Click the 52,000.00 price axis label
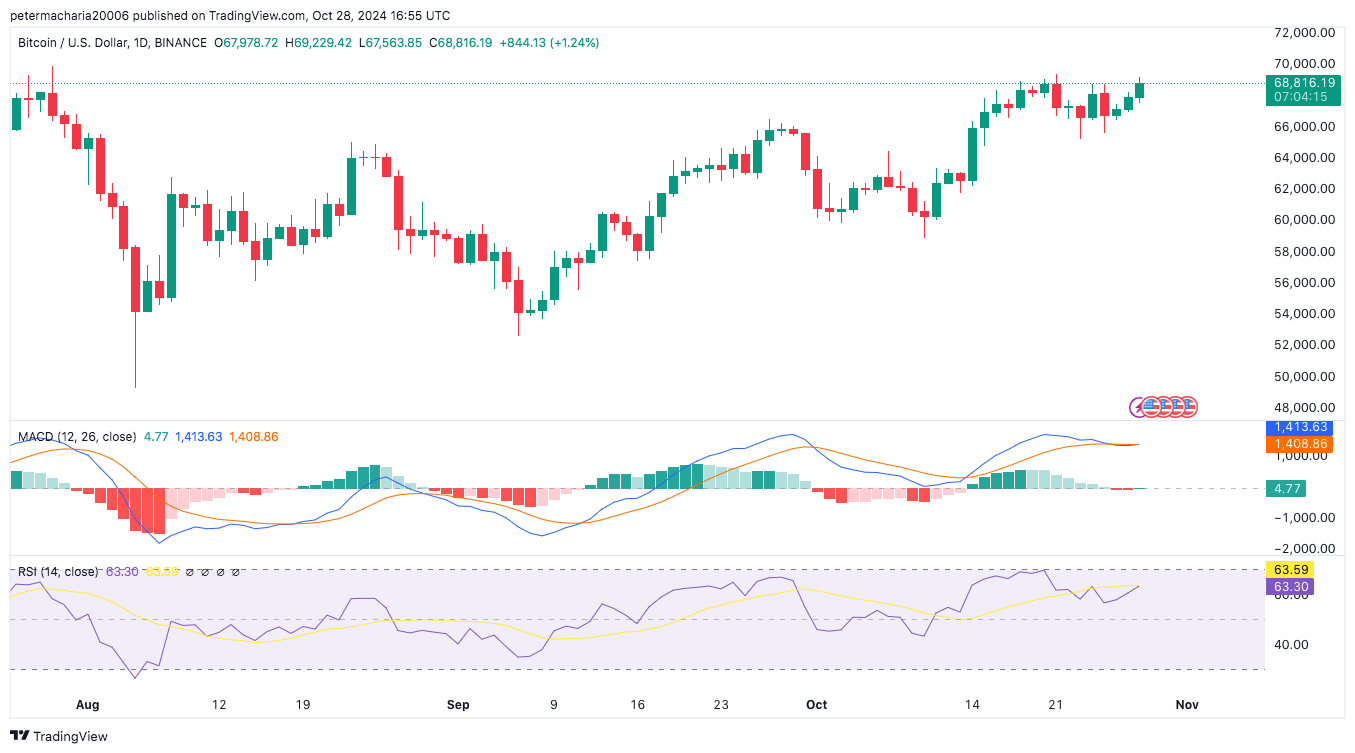Image resolution: width=1355 pixels, height=753 pixels. pyautogui.click(x=1305, y=345)
